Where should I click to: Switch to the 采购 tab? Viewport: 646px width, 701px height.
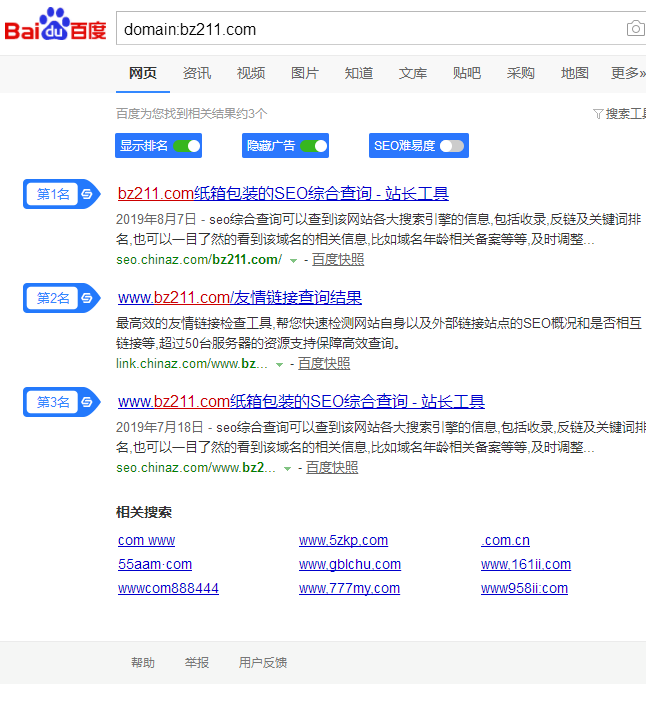point(521,73)
